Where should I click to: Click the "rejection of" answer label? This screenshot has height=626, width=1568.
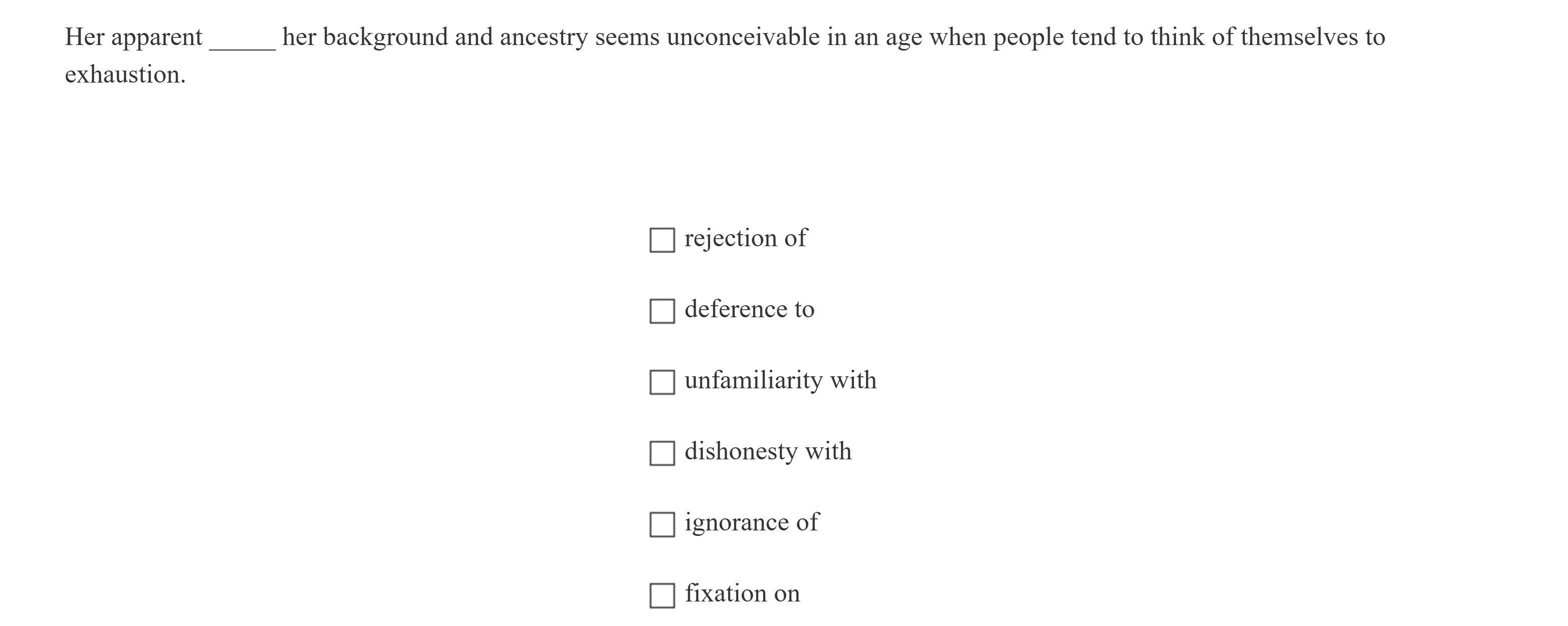click(745, 238)
